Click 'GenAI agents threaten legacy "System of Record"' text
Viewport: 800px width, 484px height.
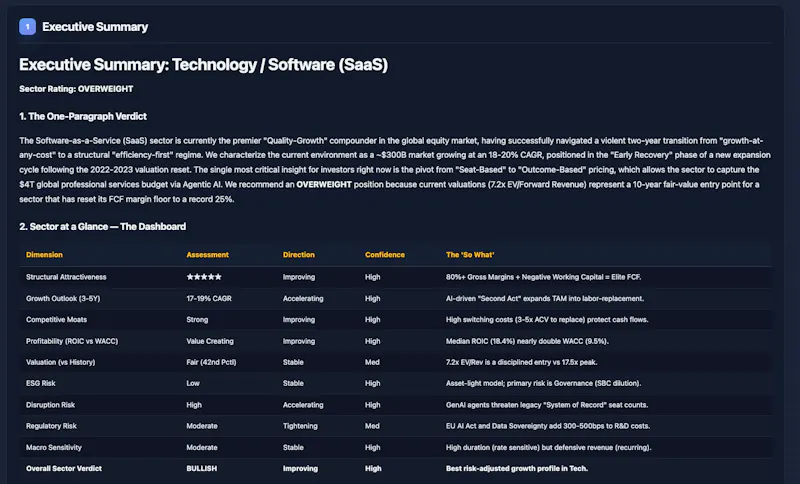coord(529,405)
